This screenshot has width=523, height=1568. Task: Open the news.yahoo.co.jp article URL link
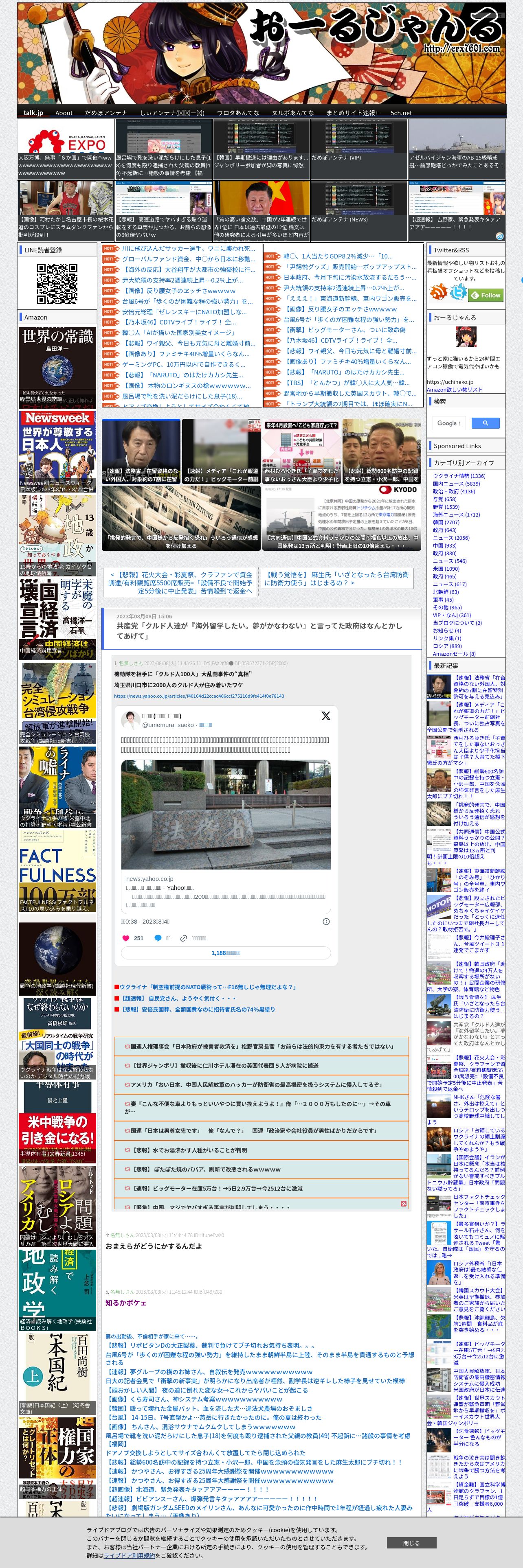[199, 696]
